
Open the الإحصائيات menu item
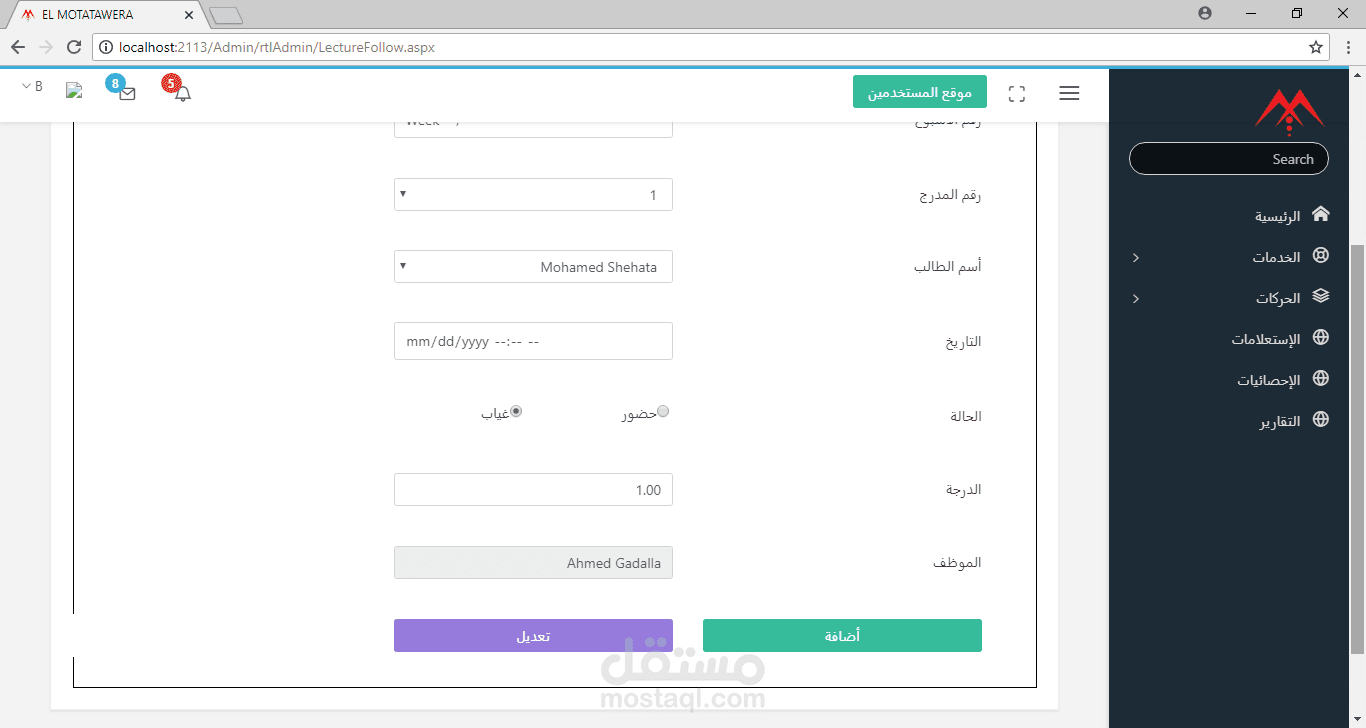(1270, 380)
